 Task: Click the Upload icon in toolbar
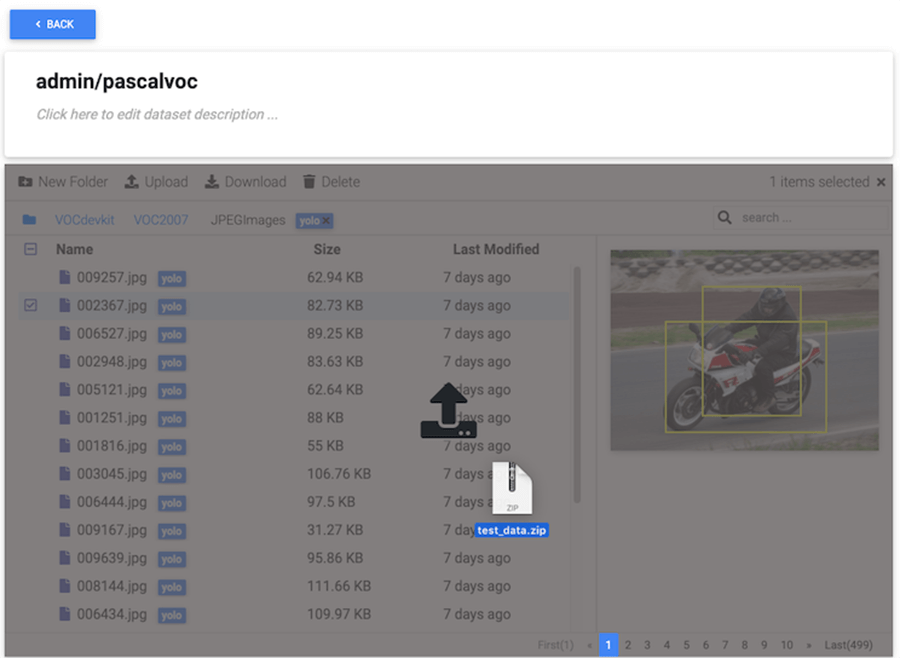131,182
